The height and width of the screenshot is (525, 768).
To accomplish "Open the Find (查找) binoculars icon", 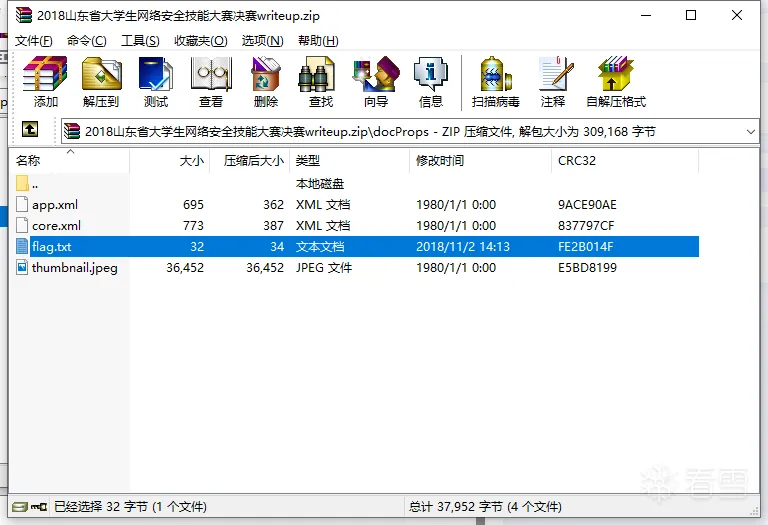I will (x=316, y=73).
